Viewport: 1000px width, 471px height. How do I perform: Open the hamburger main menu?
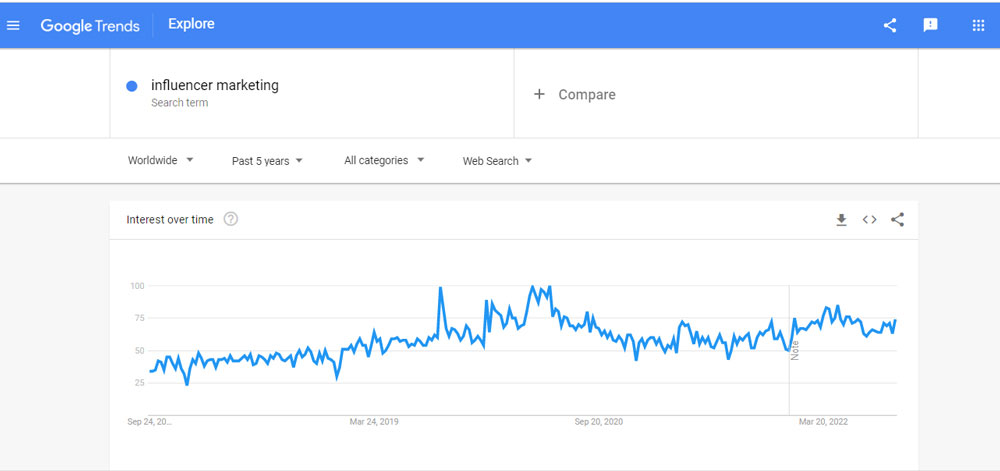[x=13, y=25]
